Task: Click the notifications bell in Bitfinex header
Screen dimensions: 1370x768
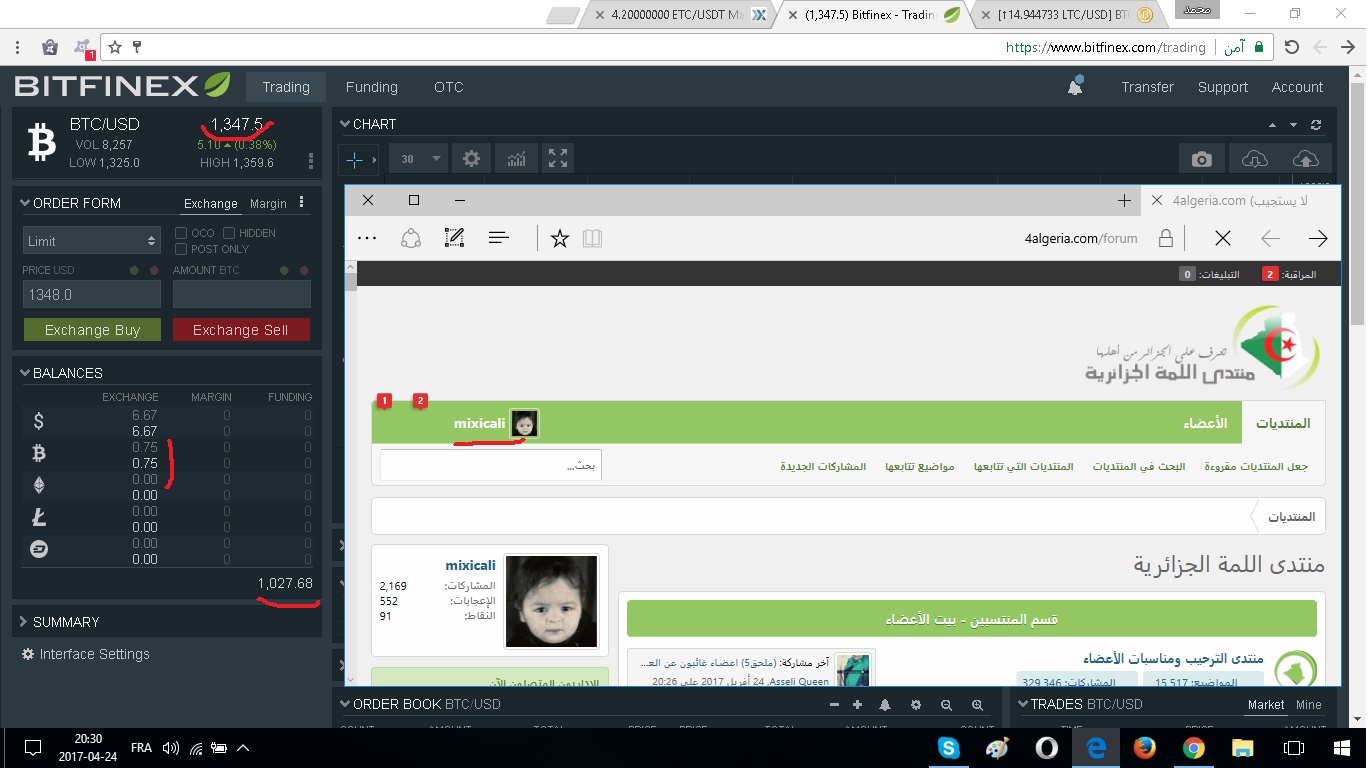Action: (x=1075, y=87)
